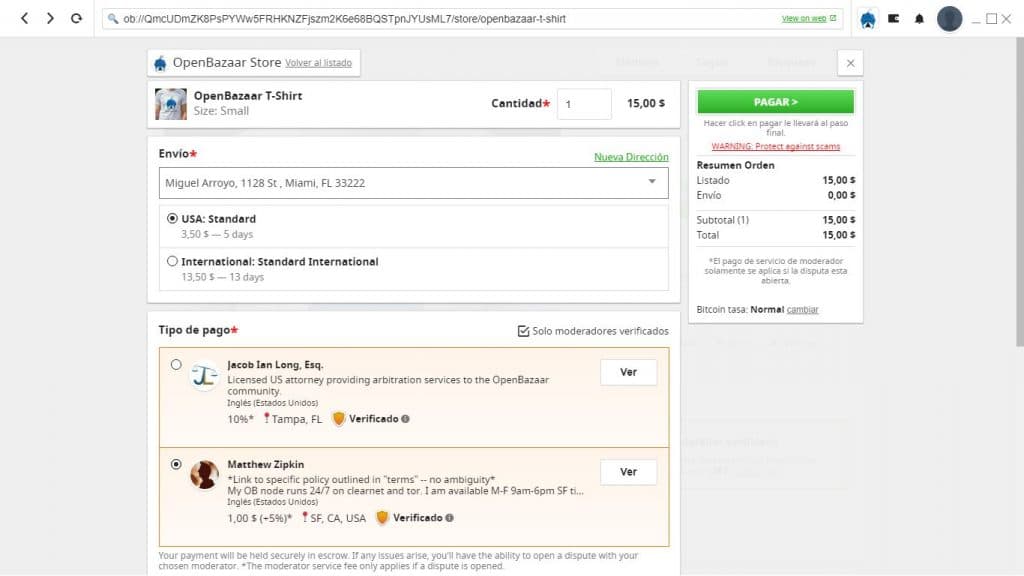Reload the page with refresh icon
1024x576 pixels.
pyautogui.click(x=76, y=18)
